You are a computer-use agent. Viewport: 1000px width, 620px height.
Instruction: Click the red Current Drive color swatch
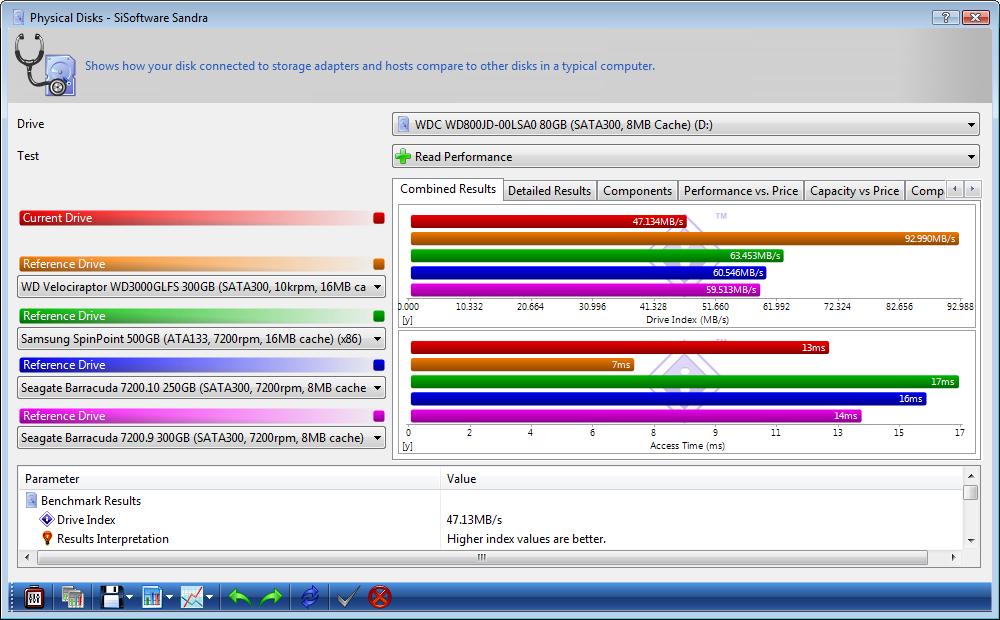click(x=379, y=218)
